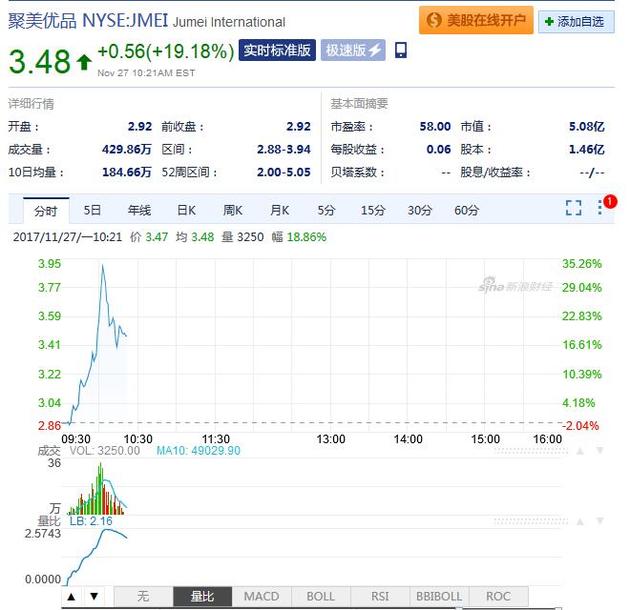Click the LB: 2.16 label

click(91, 521)
